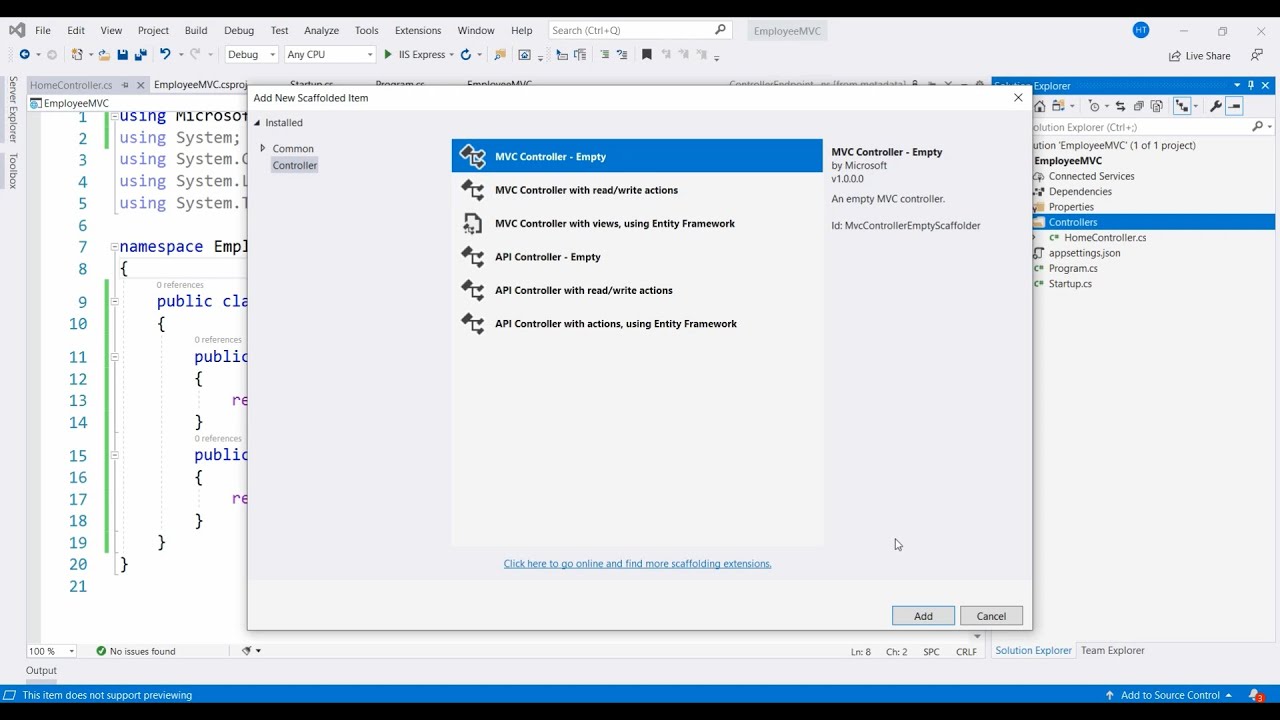The image size is (1280, 720).
Task: Select HomeController.cs in Solution Explorer
Action: click(x=1105, y=238)
